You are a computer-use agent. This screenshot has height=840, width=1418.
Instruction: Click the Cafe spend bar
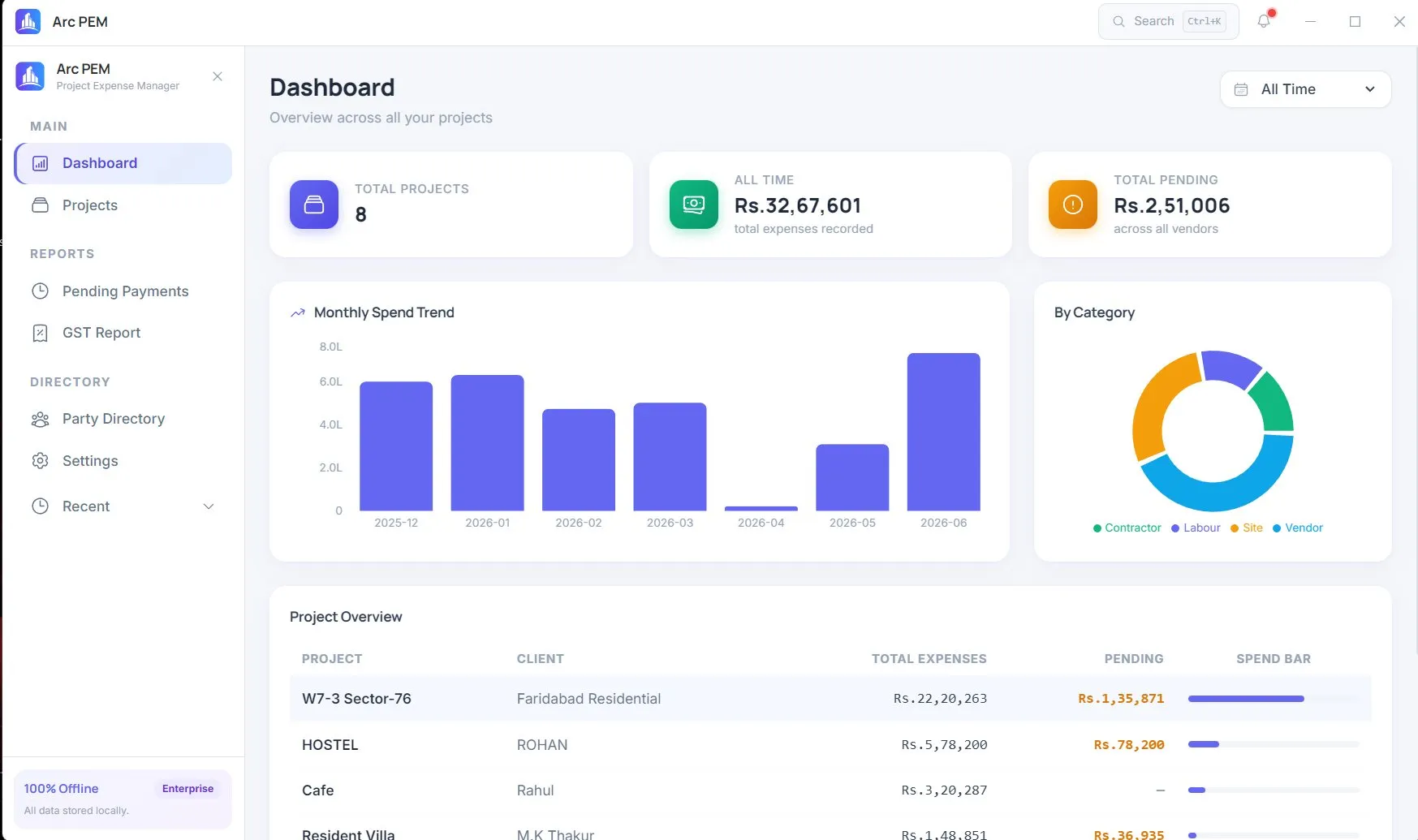[1273, 790]
